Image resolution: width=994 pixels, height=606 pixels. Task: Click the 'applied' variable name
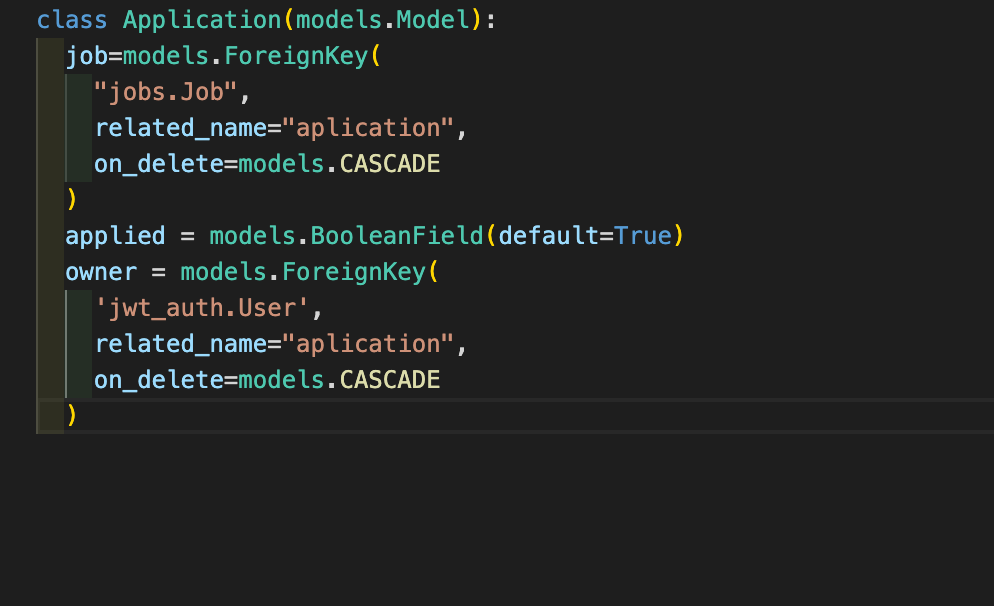coord(115,237)
